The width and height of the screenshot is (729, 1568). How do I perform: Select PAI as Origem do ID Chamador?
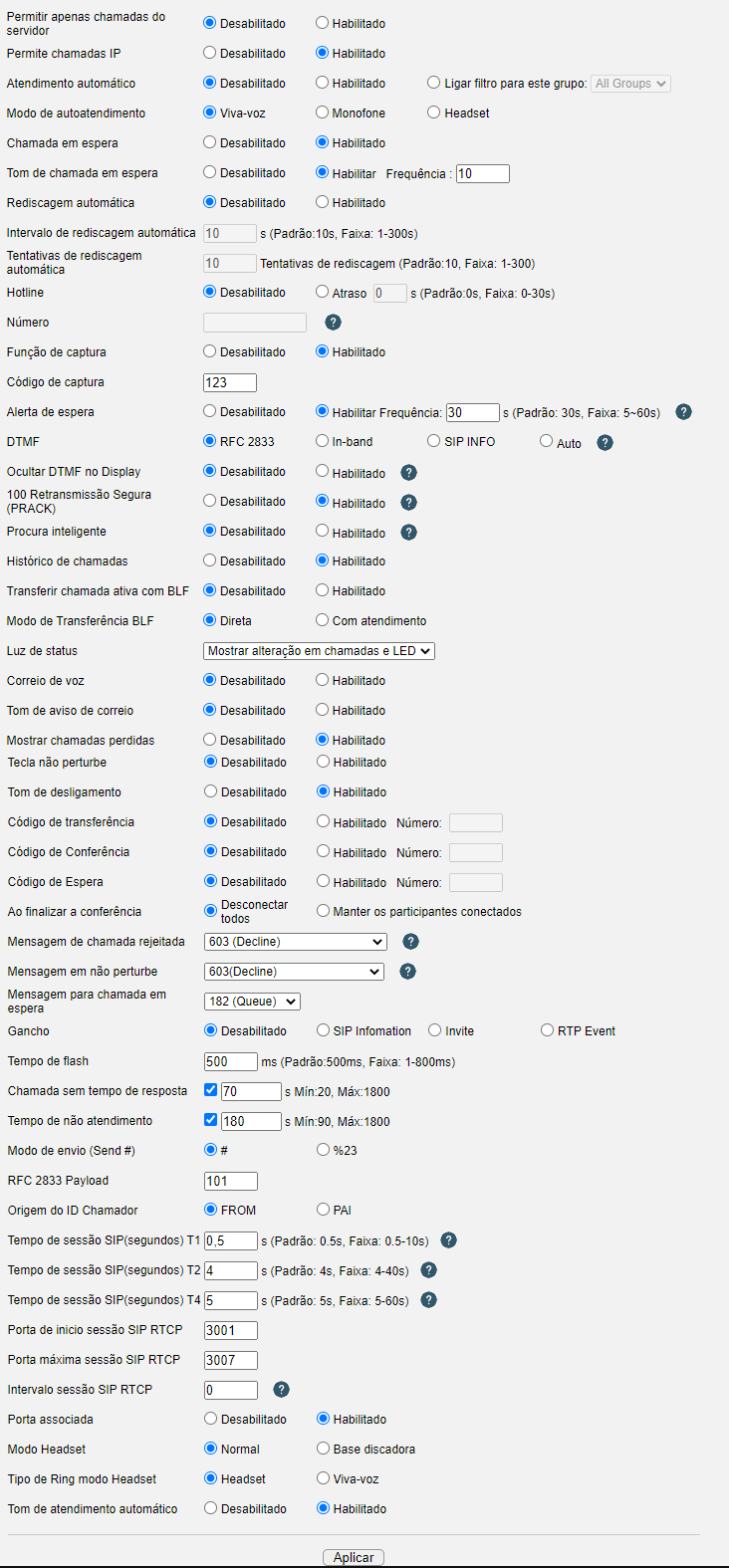324,1210
